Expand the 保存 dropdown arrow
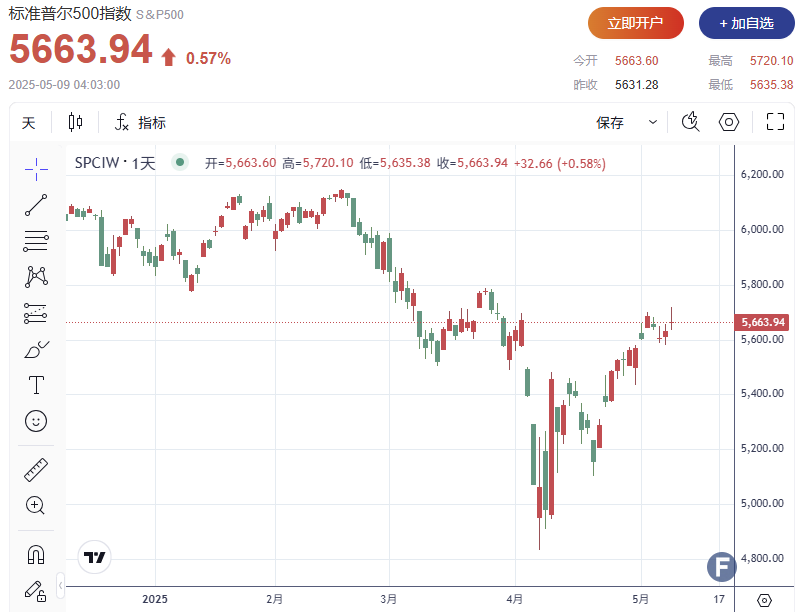 pos(653,123)
